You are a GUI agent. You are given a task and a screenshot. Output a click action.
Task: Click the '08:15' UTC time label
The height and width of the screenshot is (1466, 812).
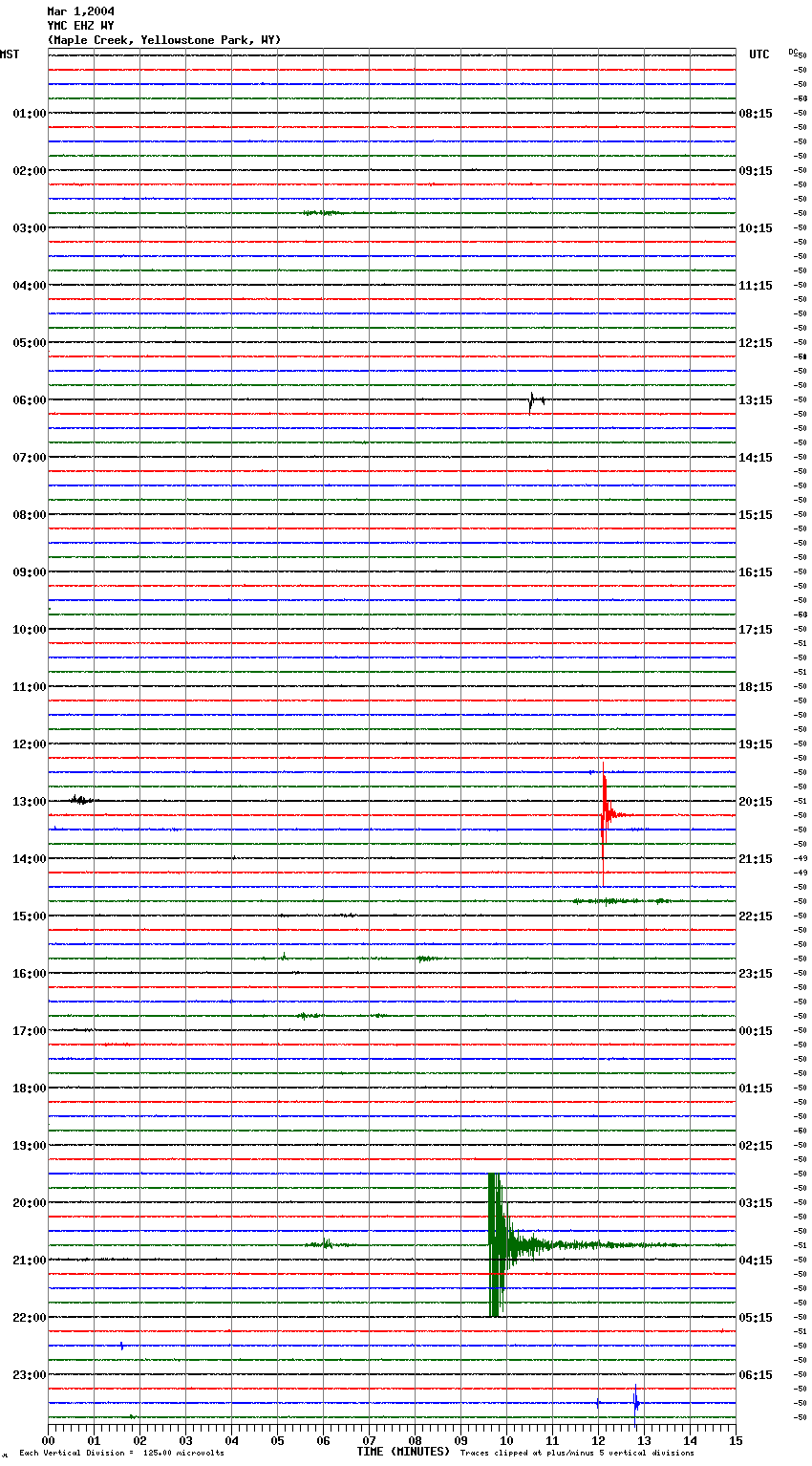click(x=756, y=114)
